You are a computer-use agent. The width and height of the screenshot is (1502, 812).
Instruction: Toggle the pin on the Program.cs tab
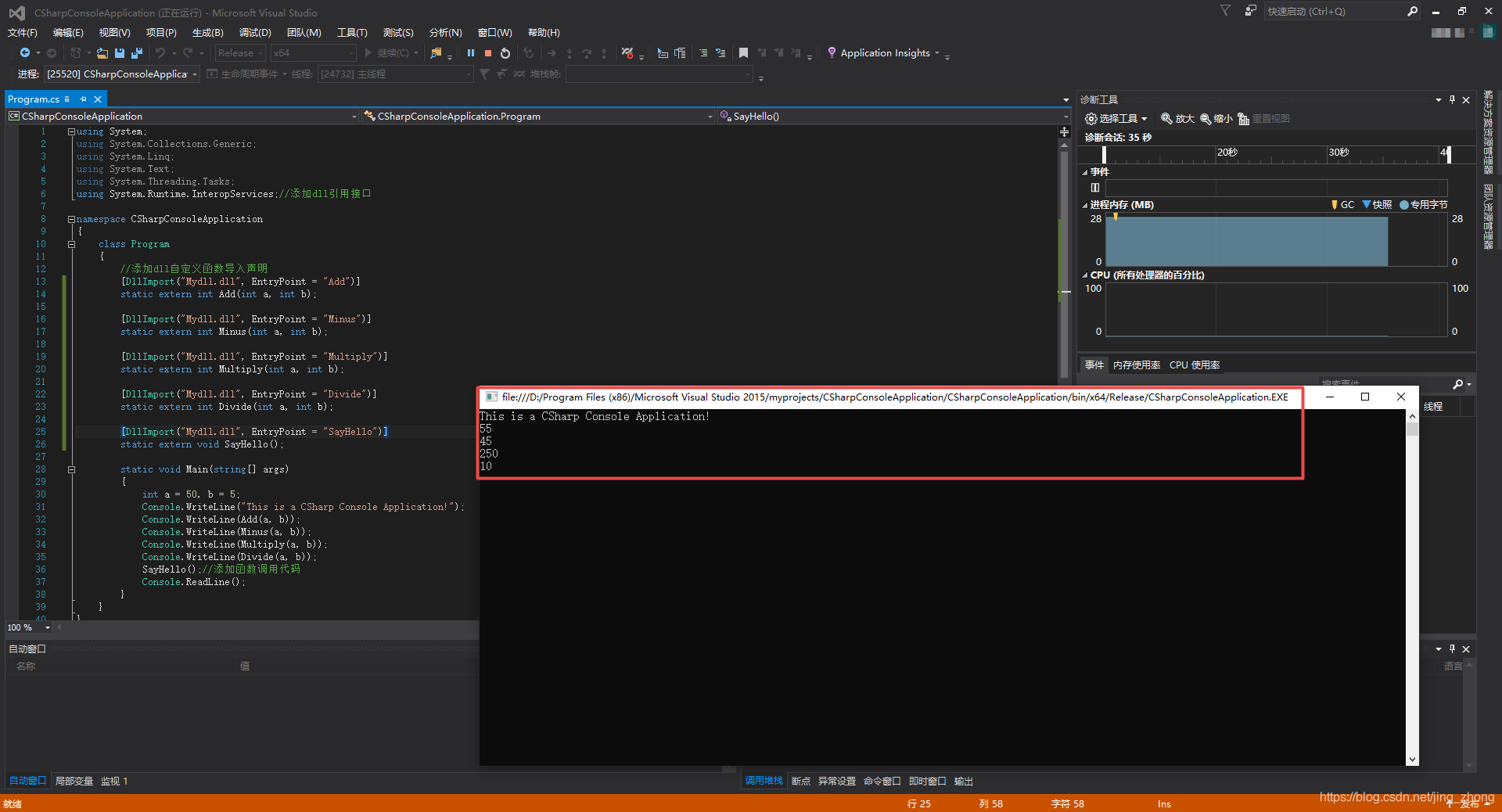coord(83,99)
